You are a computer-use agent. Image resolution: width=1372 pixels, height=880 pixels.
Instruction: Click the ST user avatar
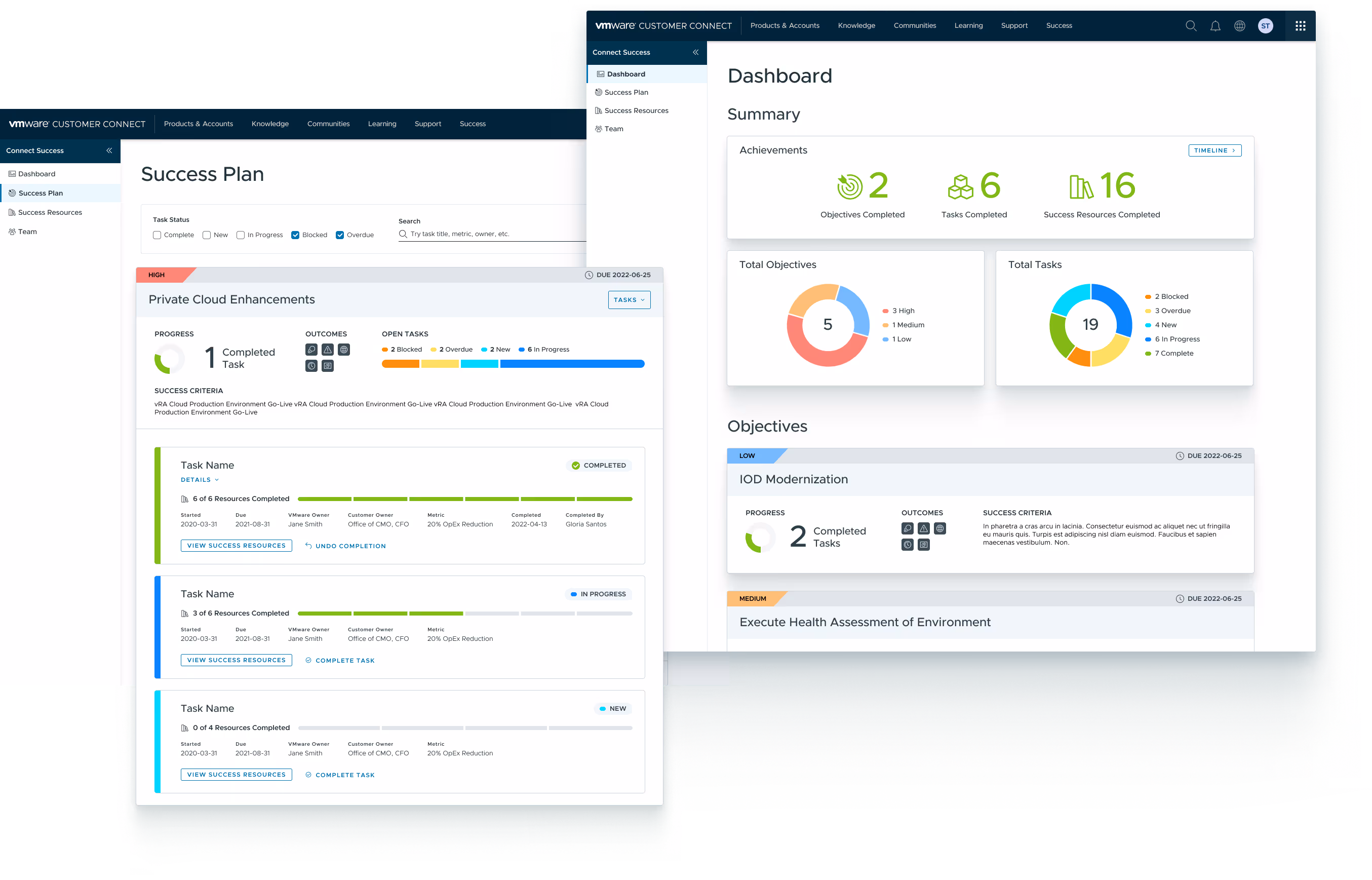tap(1265, 26)
